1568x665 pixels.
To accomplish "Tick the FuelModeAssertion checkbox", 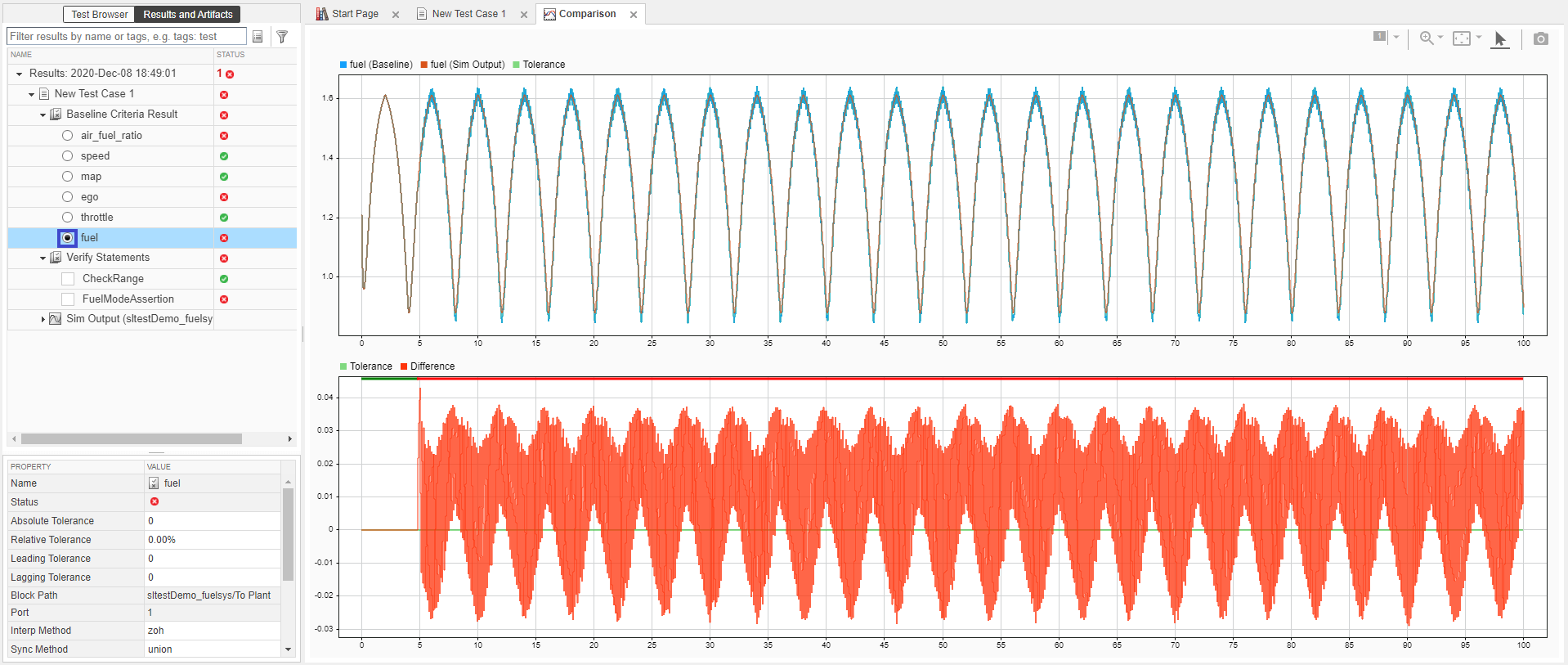I will pyautogui.click(x=69, y=299).
